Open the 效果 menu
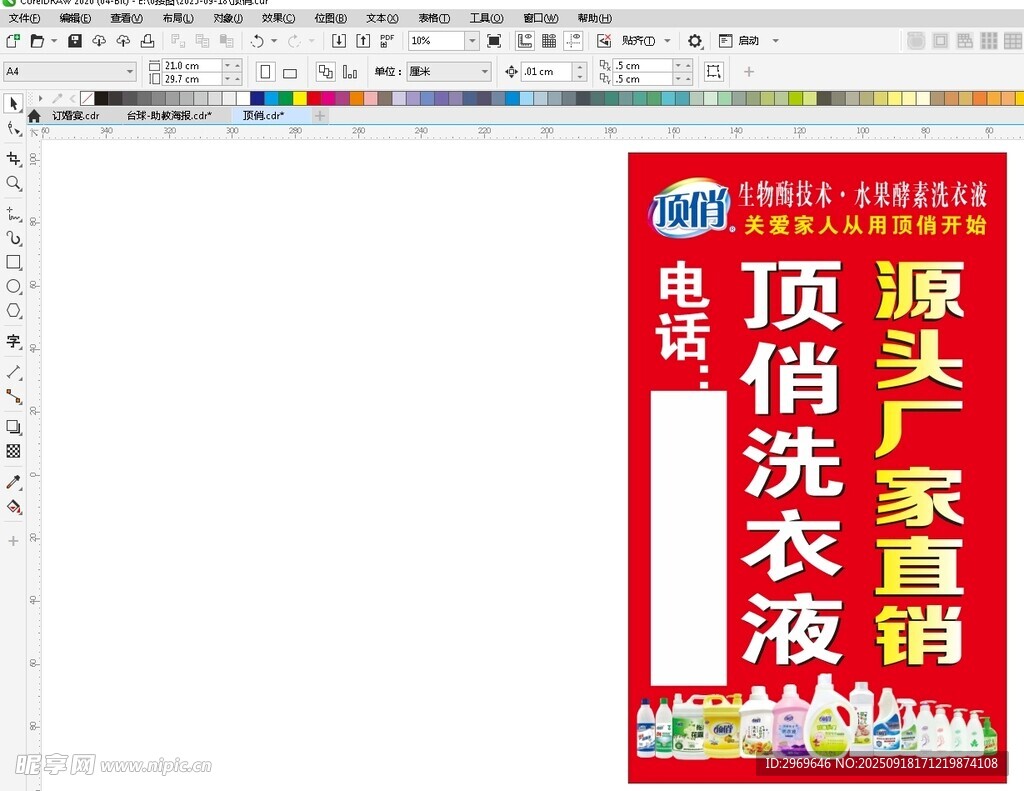This screenshot has width=1024, height=791. (278, 18)
